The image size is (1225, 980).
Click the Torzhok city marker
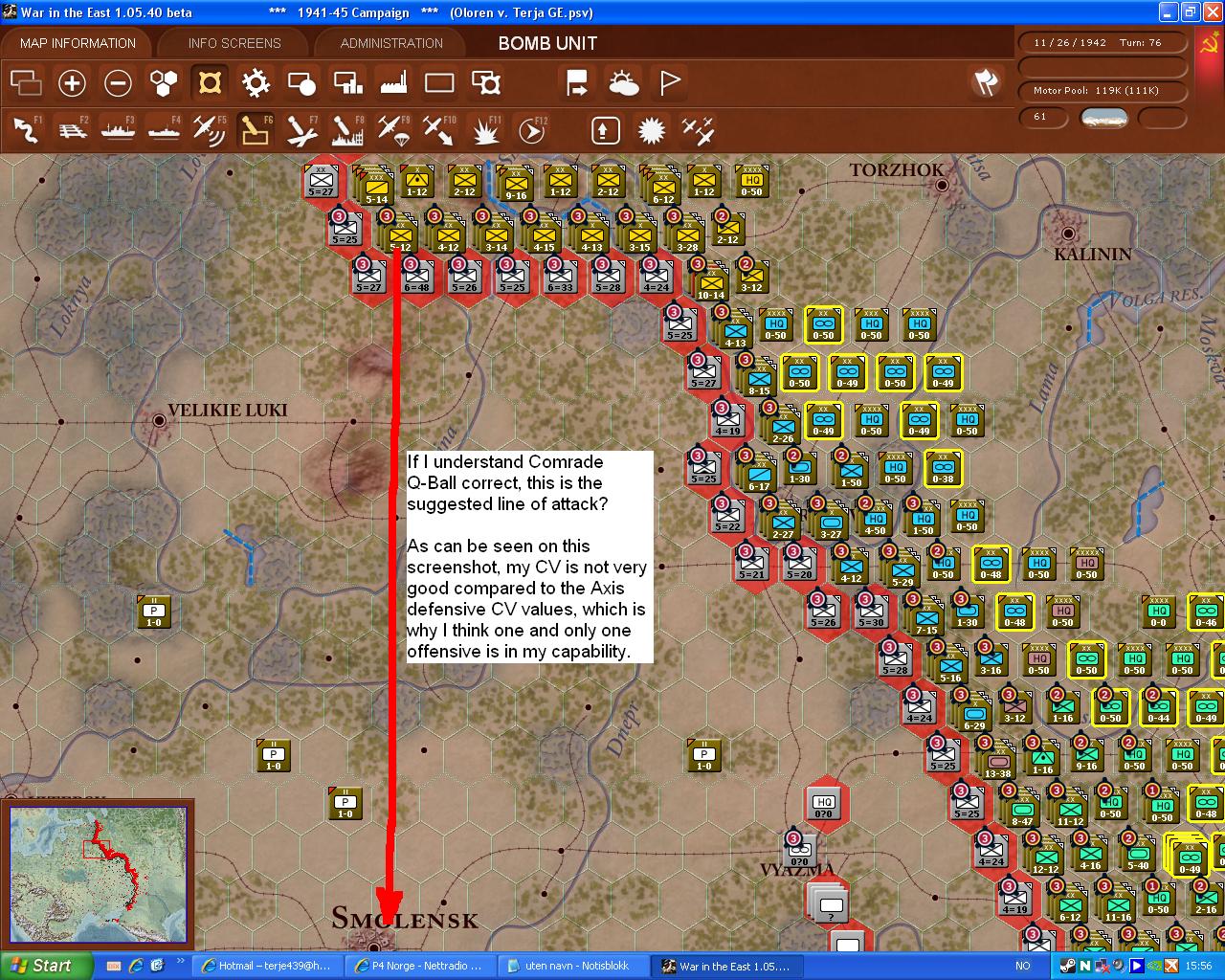click(943, 184)
